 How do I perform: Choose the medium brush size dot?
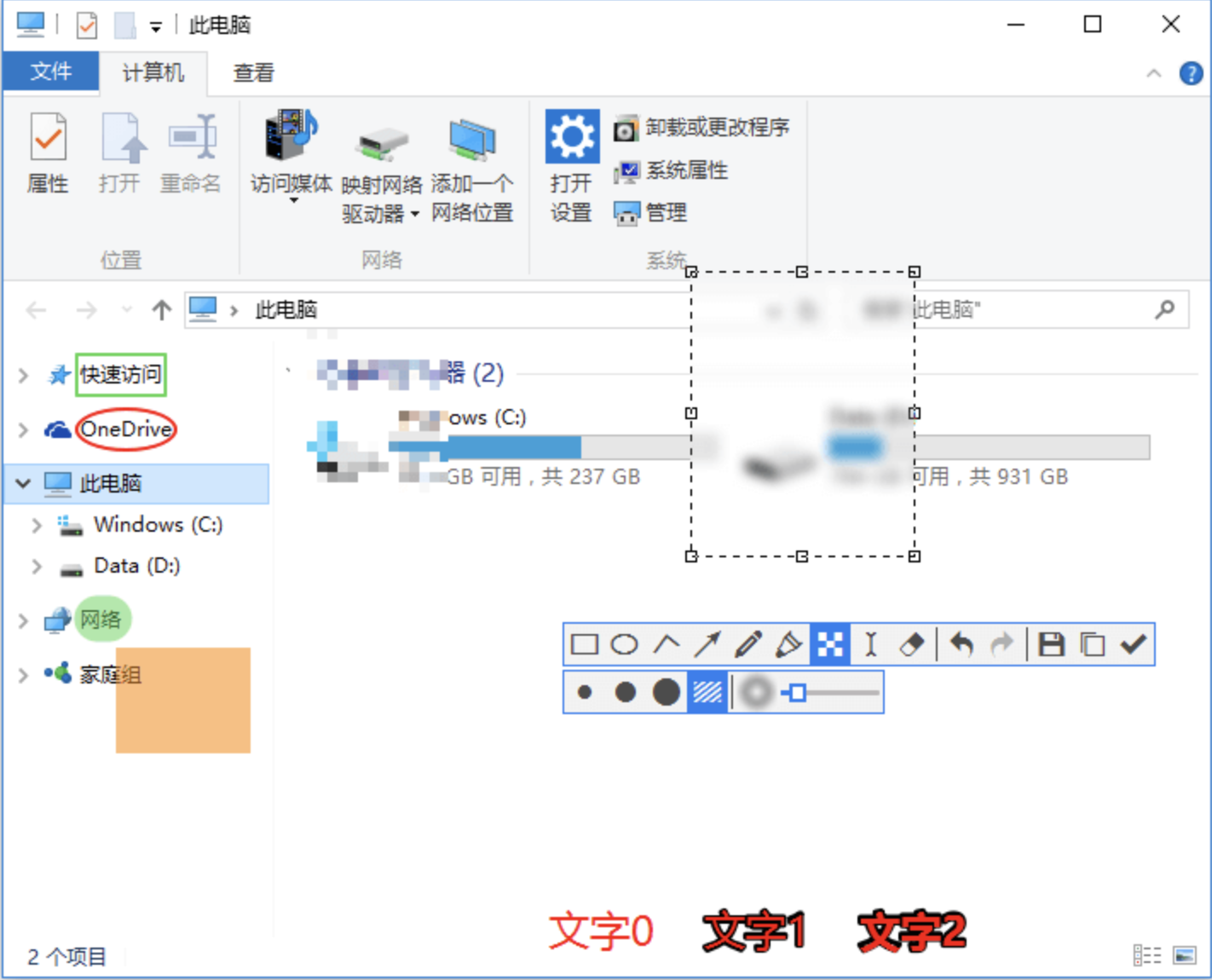click(x=626, y=692)
